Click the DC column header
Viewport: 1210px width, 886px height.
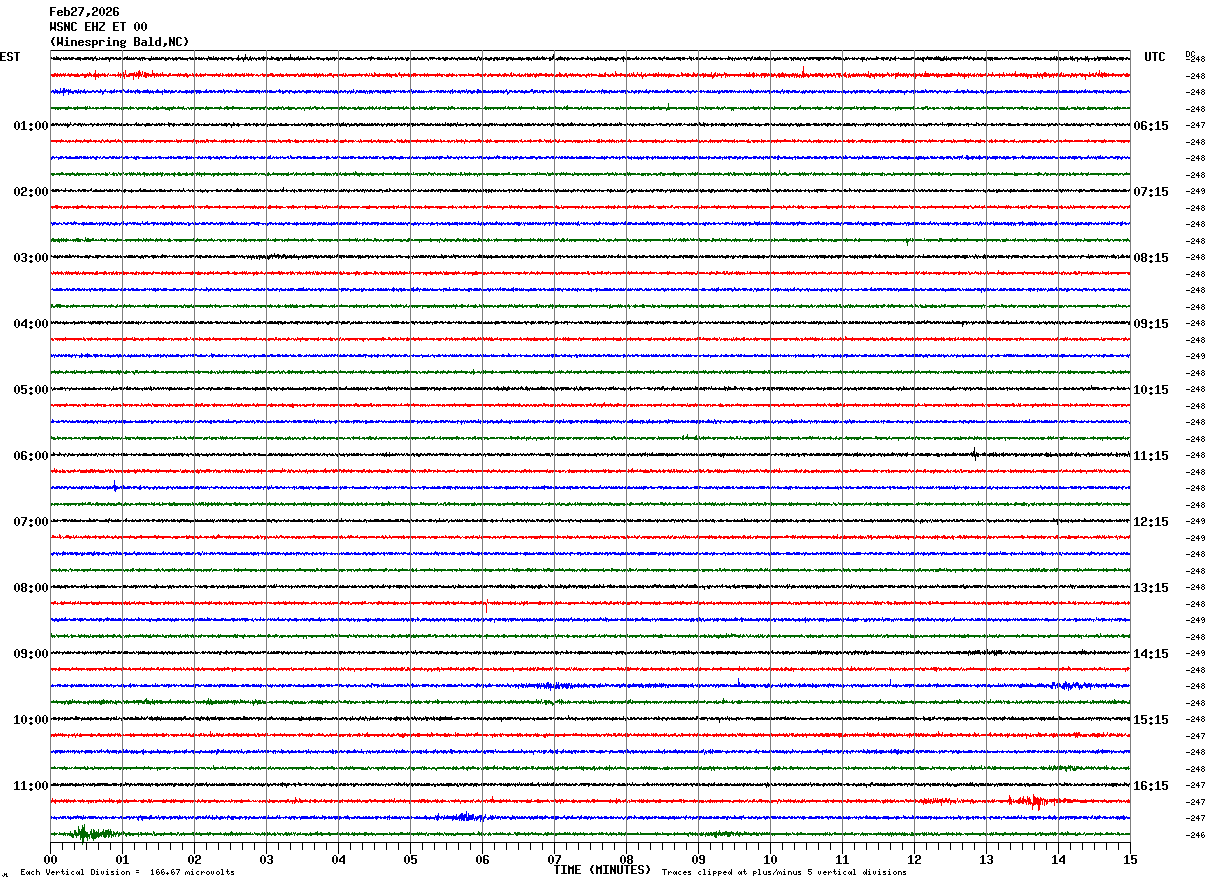point(1190,54)
